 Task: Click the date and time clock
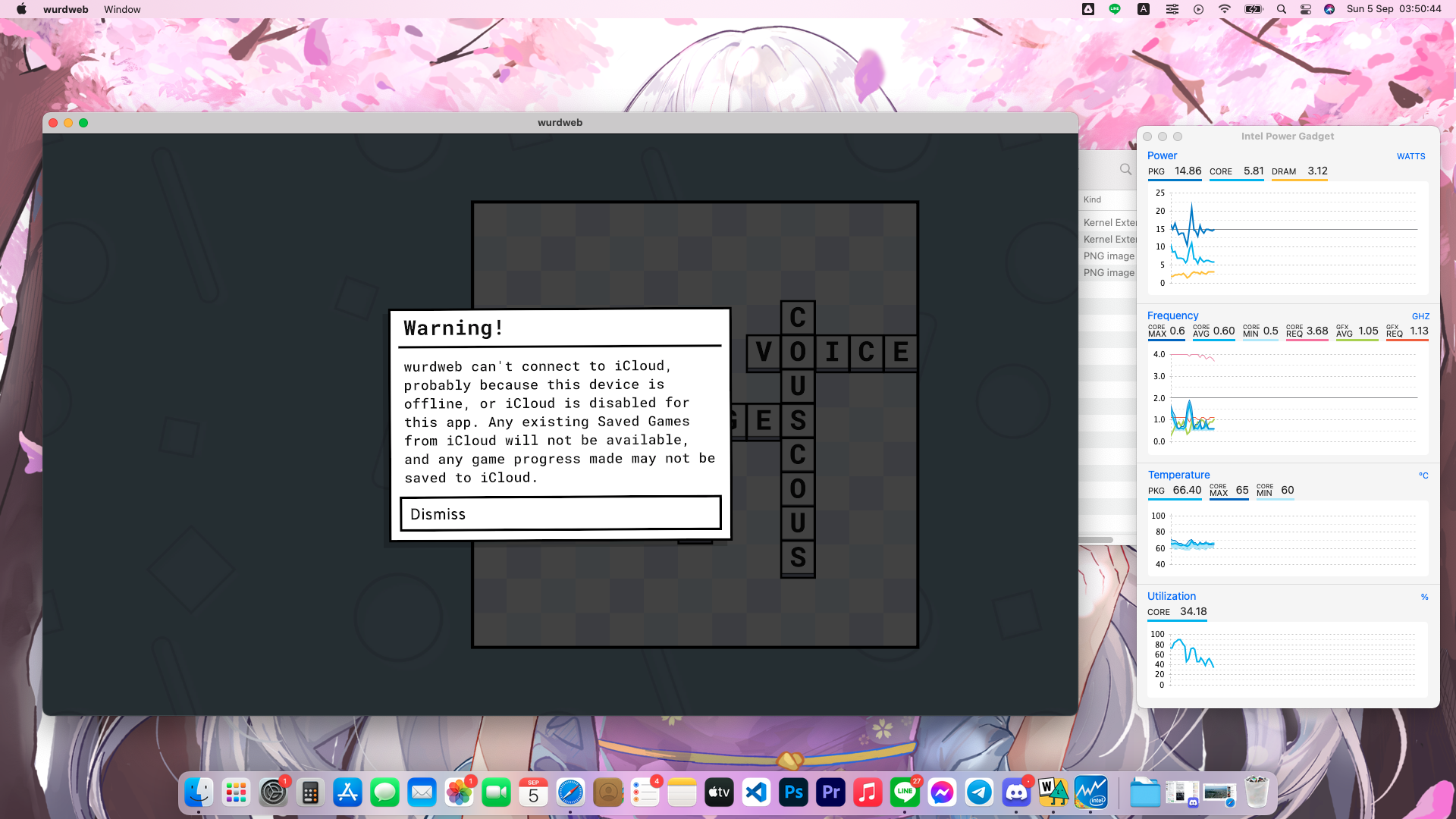pyautogui.click(x=1394, y=9)
